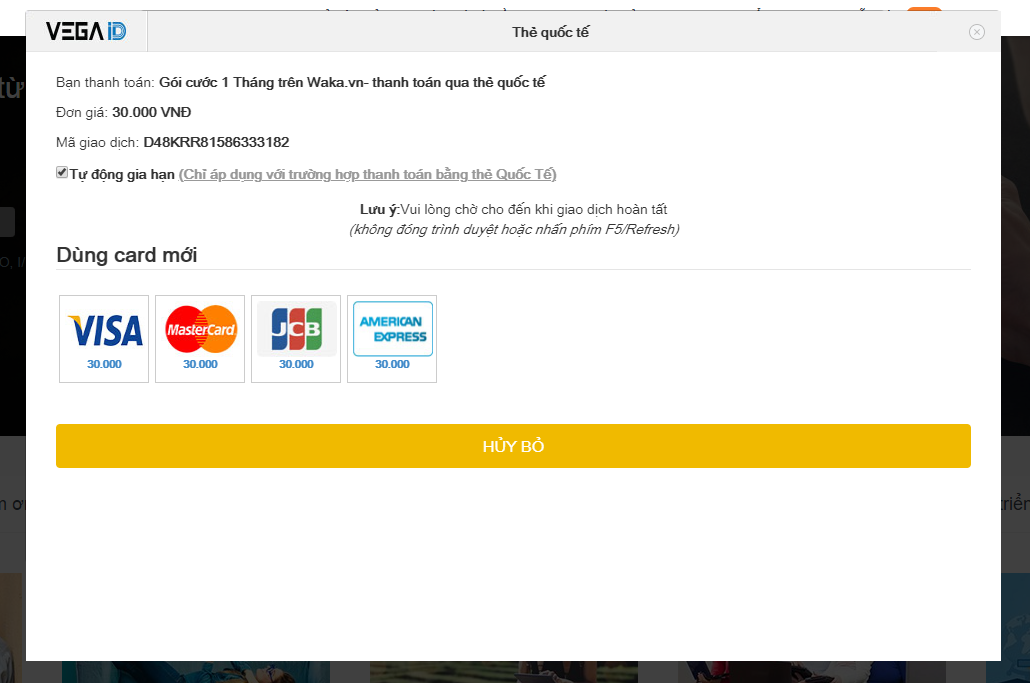Screen dimensions: 1030x683
Task: Click 30.000 price under JCB
Action: (x=296, y=364)
